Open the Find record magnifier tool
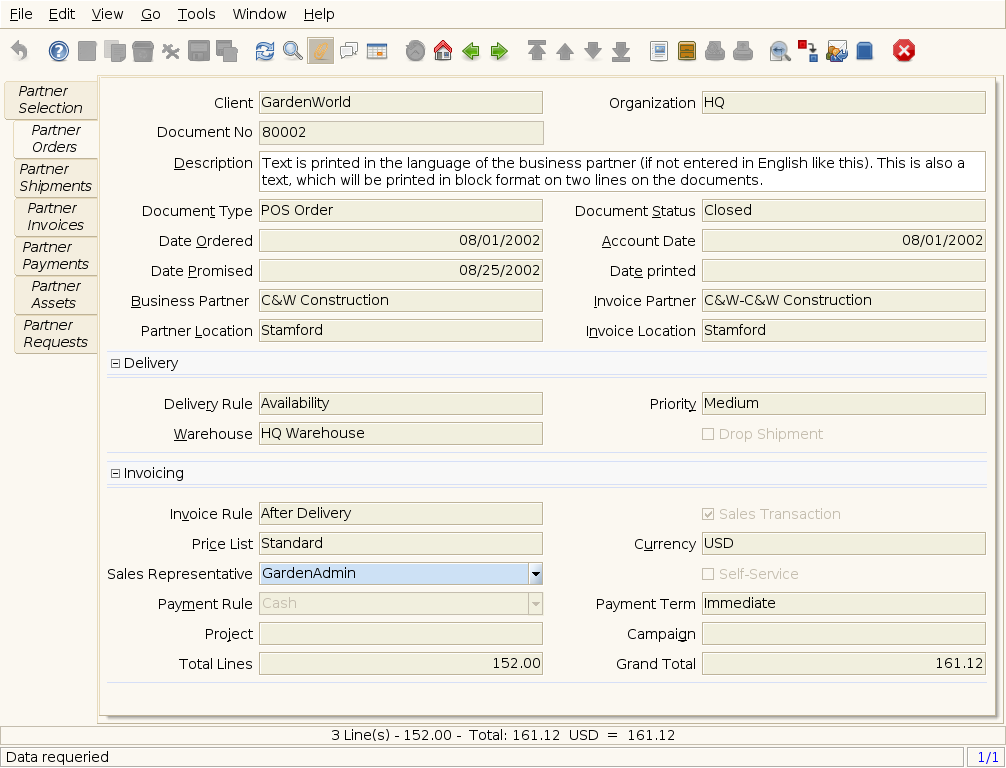The image size is (1006, 768). (x=292, y=51)
